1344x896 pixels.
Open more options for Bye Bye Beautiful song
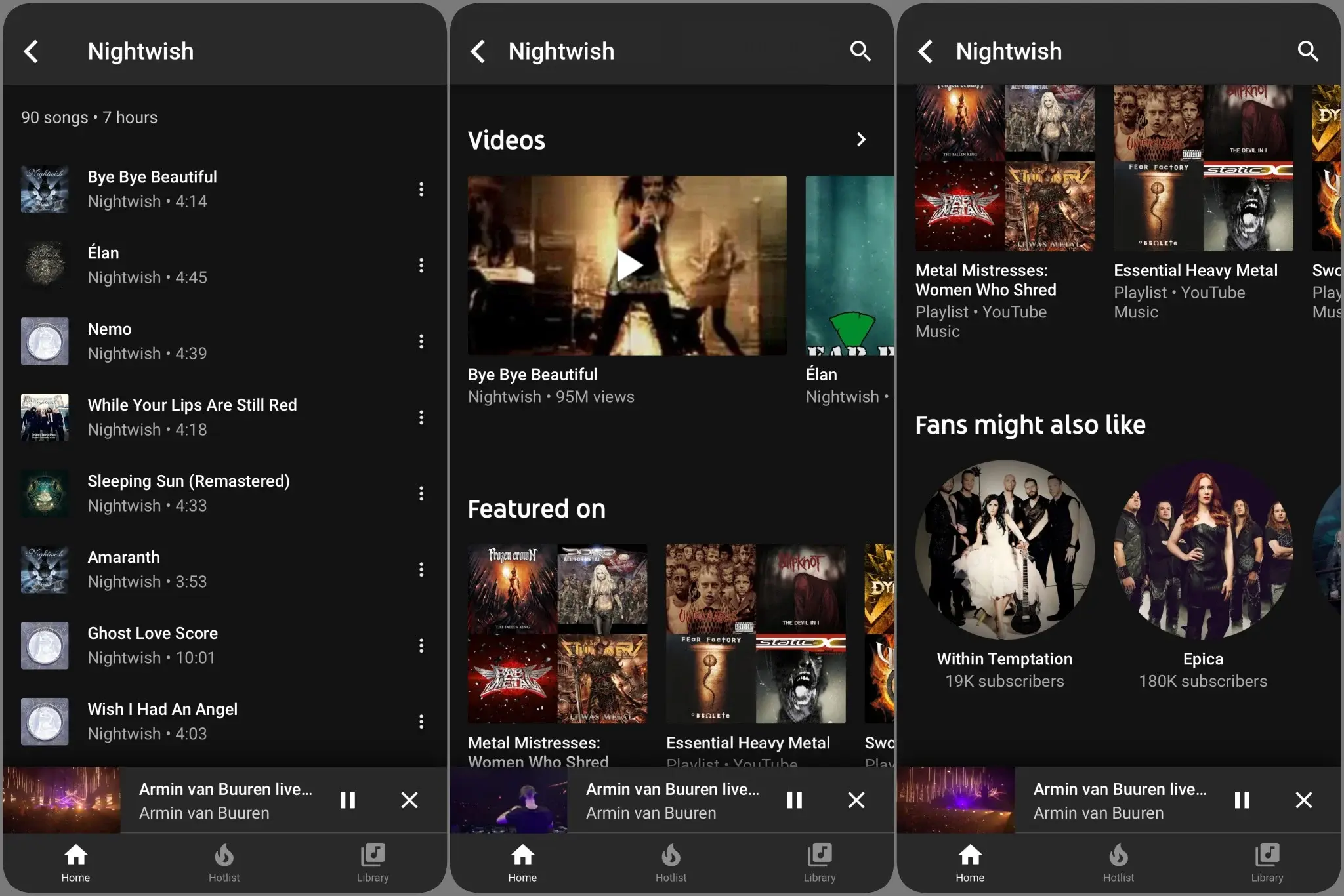(421, 190)
